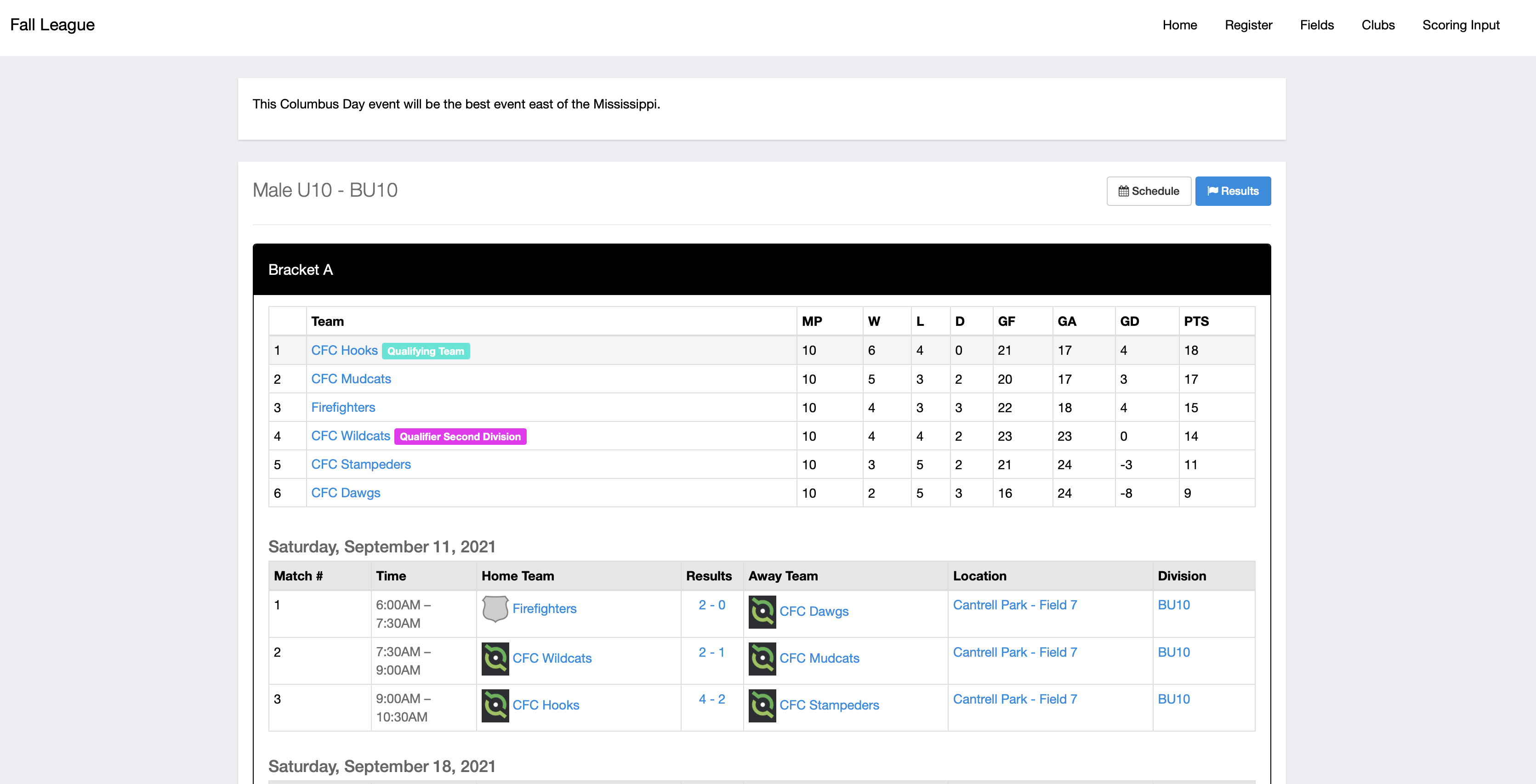The image size is (1536, 784).
Task: Click the Saturday, September 18, 2021 heading
Action: [381, 766]
